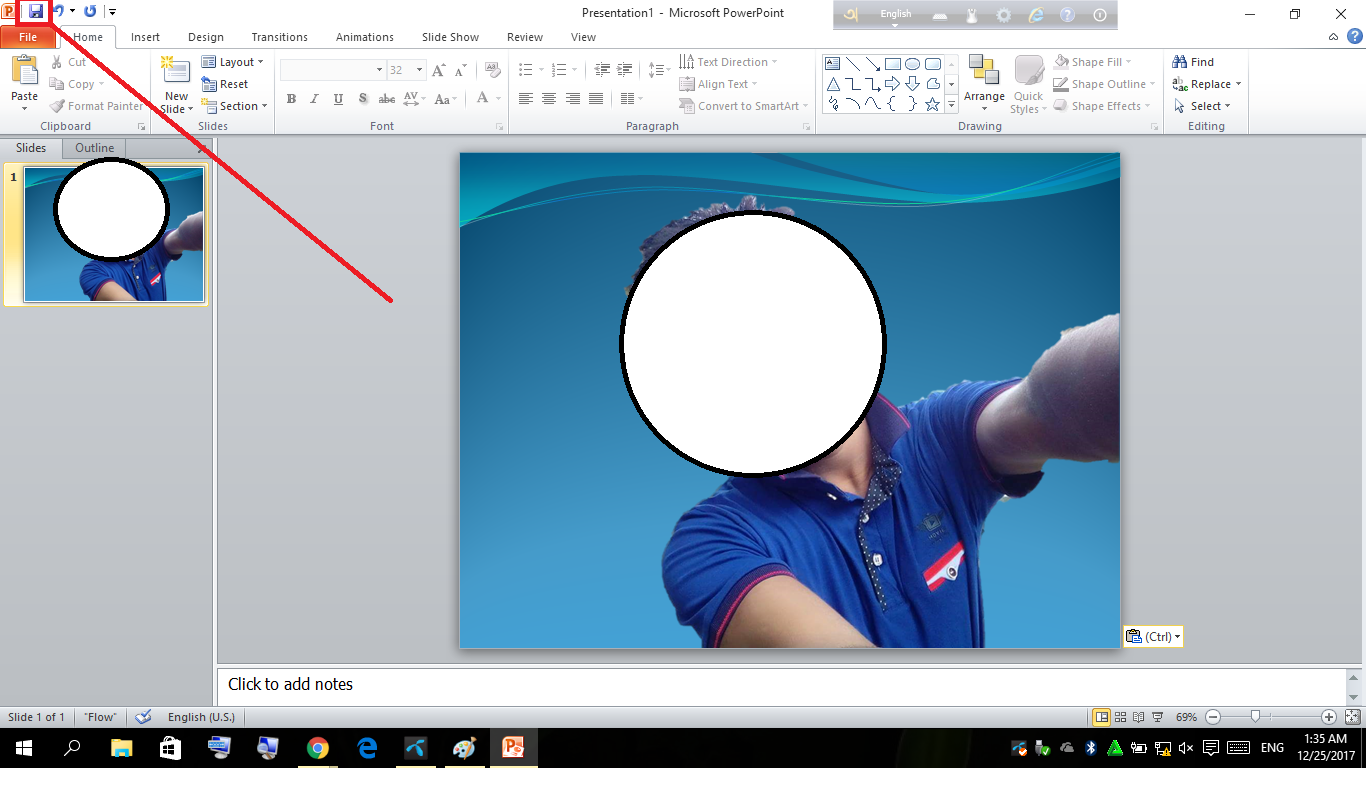Click the Reset slide button
The image size is (1366, 795).
click(x=226, y=84)
